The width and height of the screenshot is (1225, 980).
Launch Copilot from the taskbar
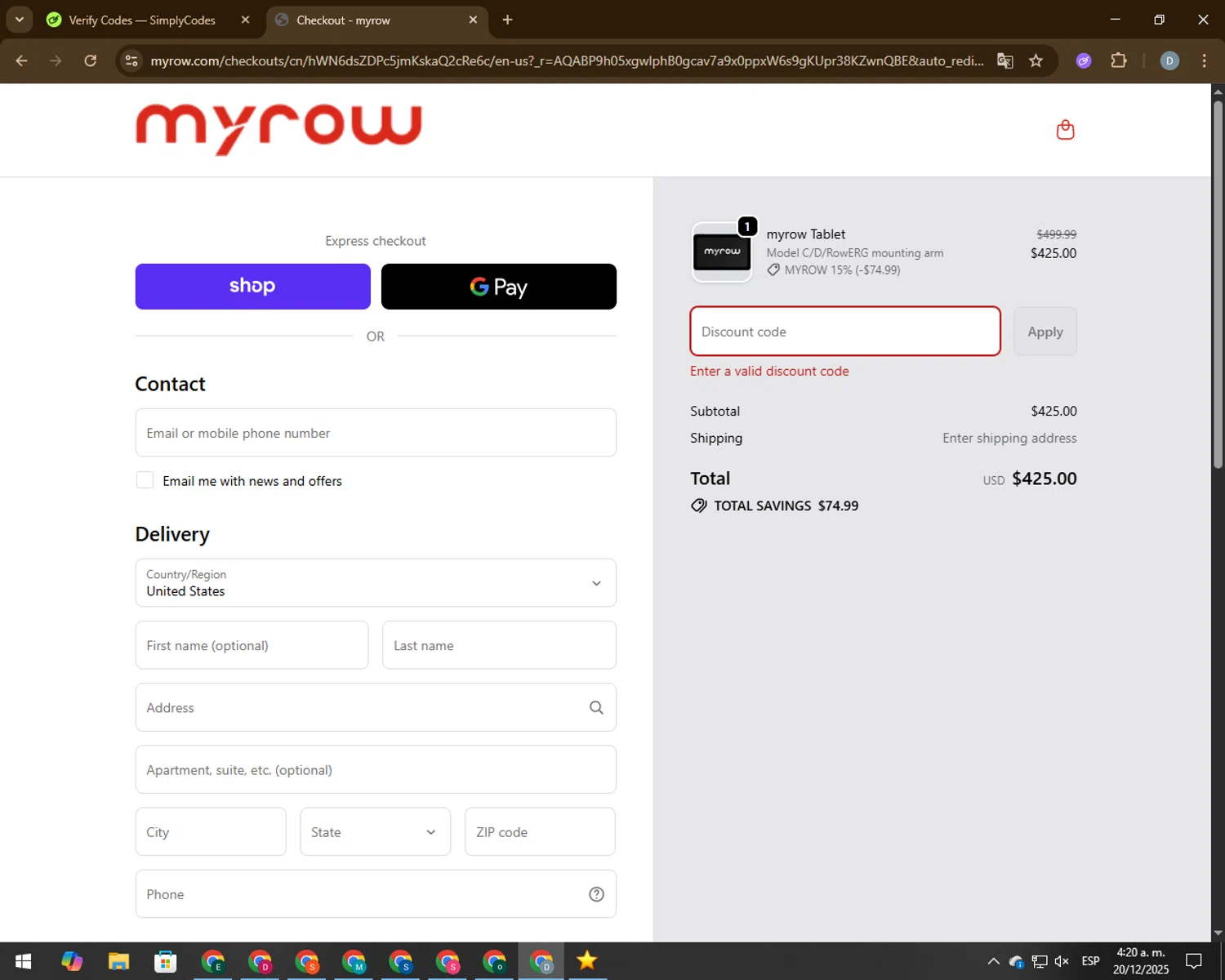(x=72, y=961)
